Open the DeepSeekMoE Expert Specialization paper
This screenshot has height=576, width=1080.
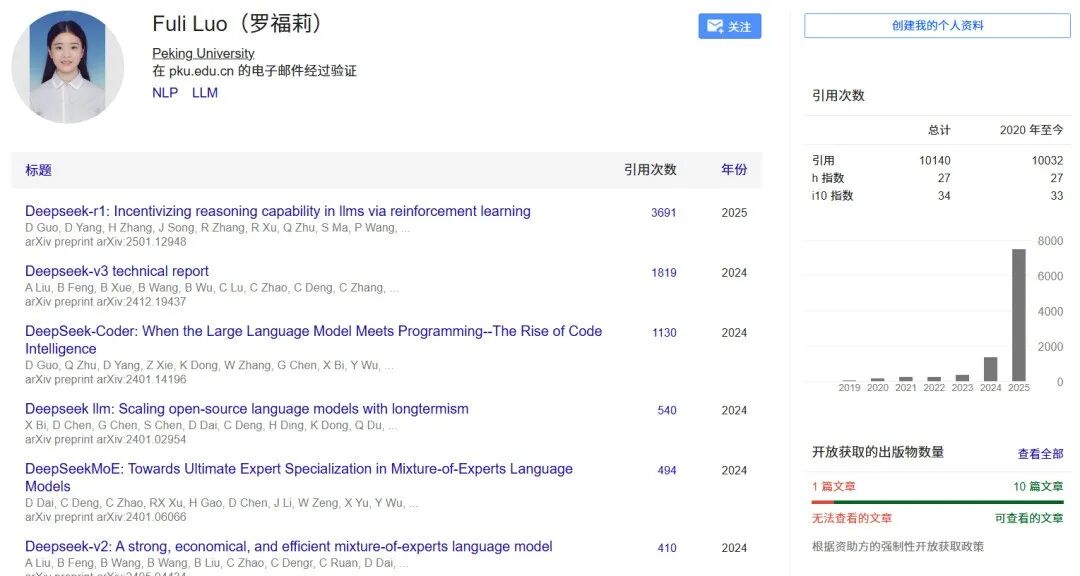pyautogui.click(x=299, y=477)
